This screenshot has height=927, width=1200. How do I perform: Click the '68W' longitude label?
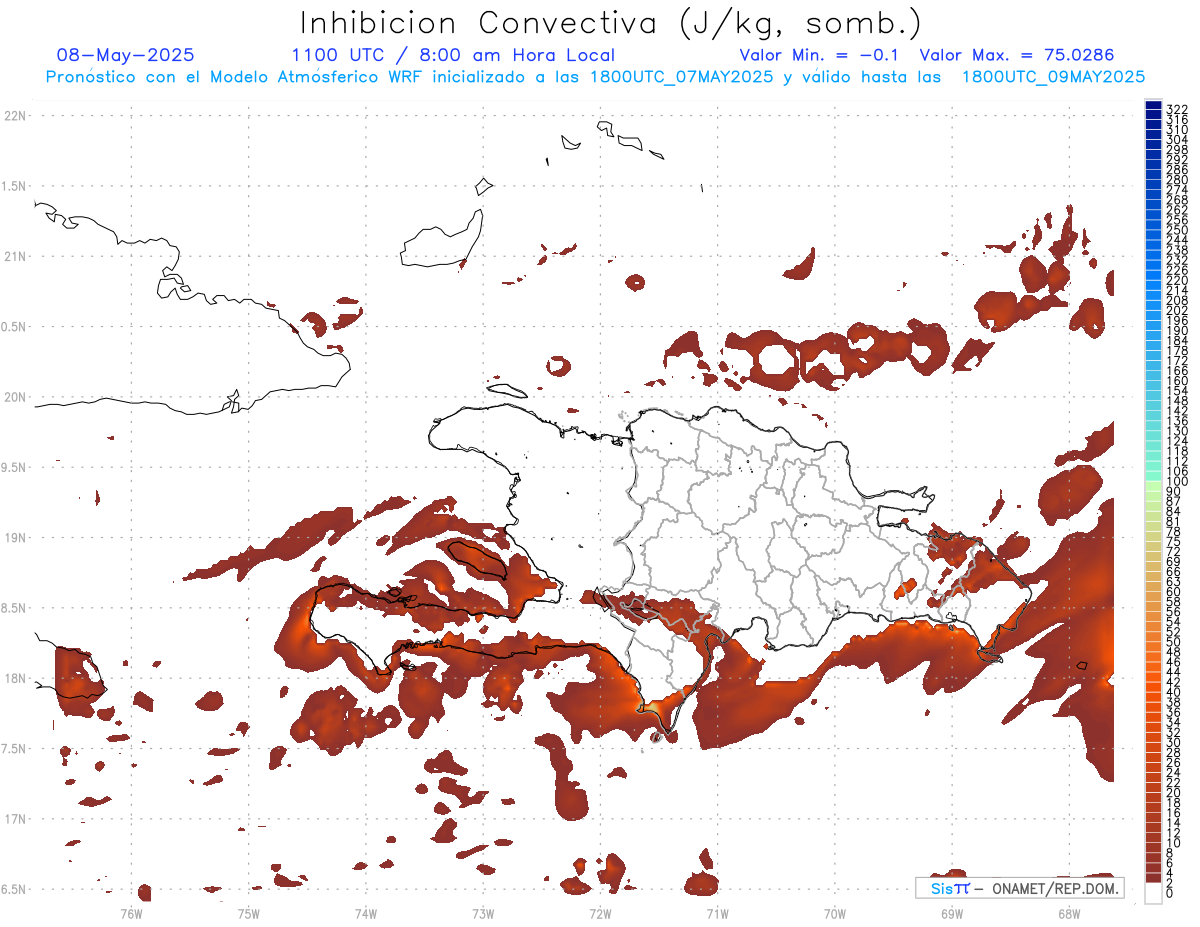click(1068, 913)
